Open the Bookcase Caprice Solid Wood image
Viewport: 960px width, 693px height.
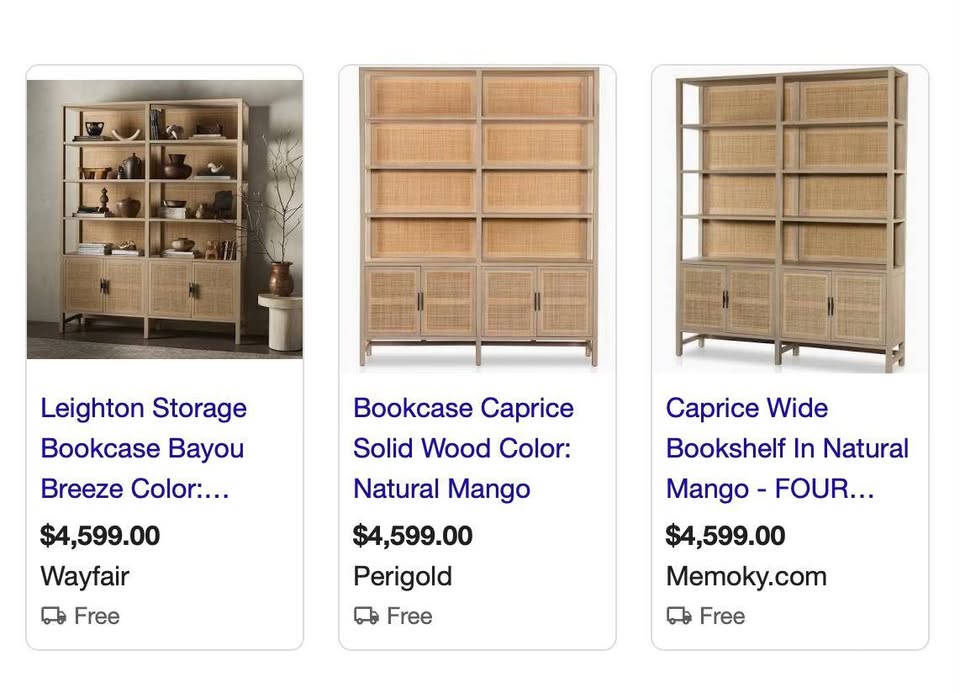[477, 218]
